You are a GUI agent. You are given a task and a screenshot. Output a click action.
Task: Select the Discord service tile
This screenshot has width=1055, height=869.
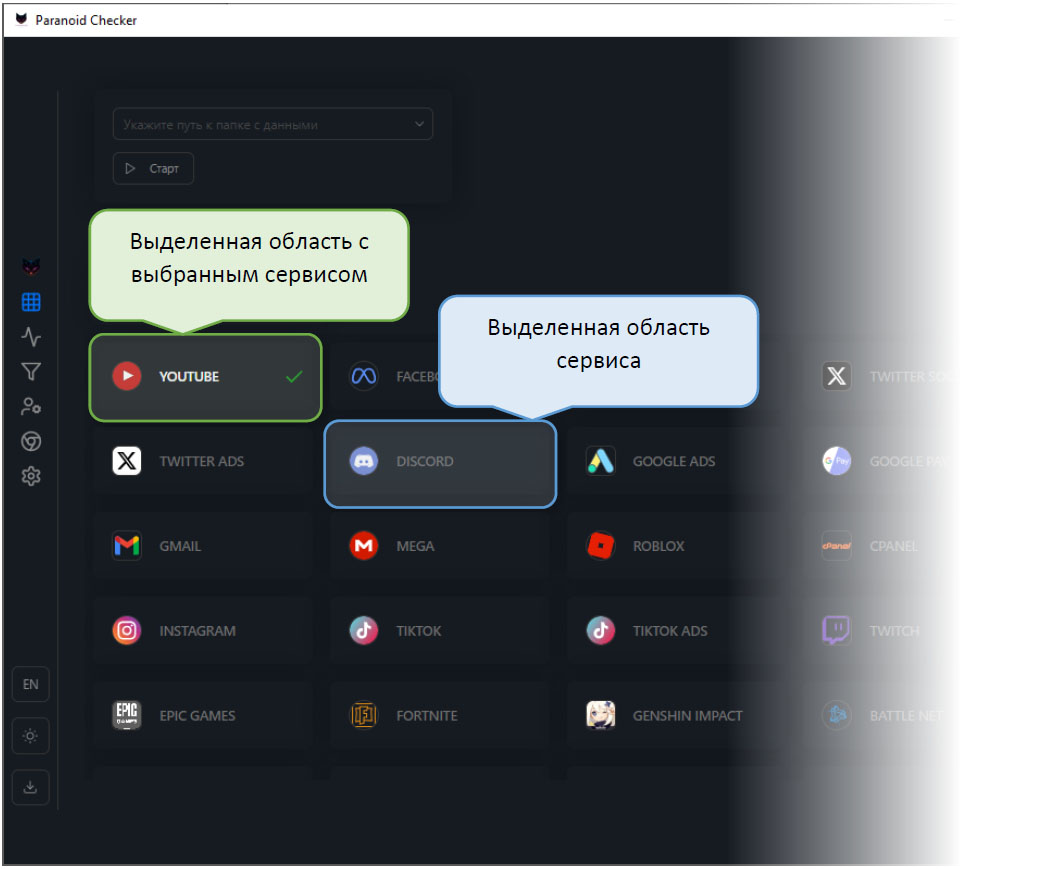[440, 462]
